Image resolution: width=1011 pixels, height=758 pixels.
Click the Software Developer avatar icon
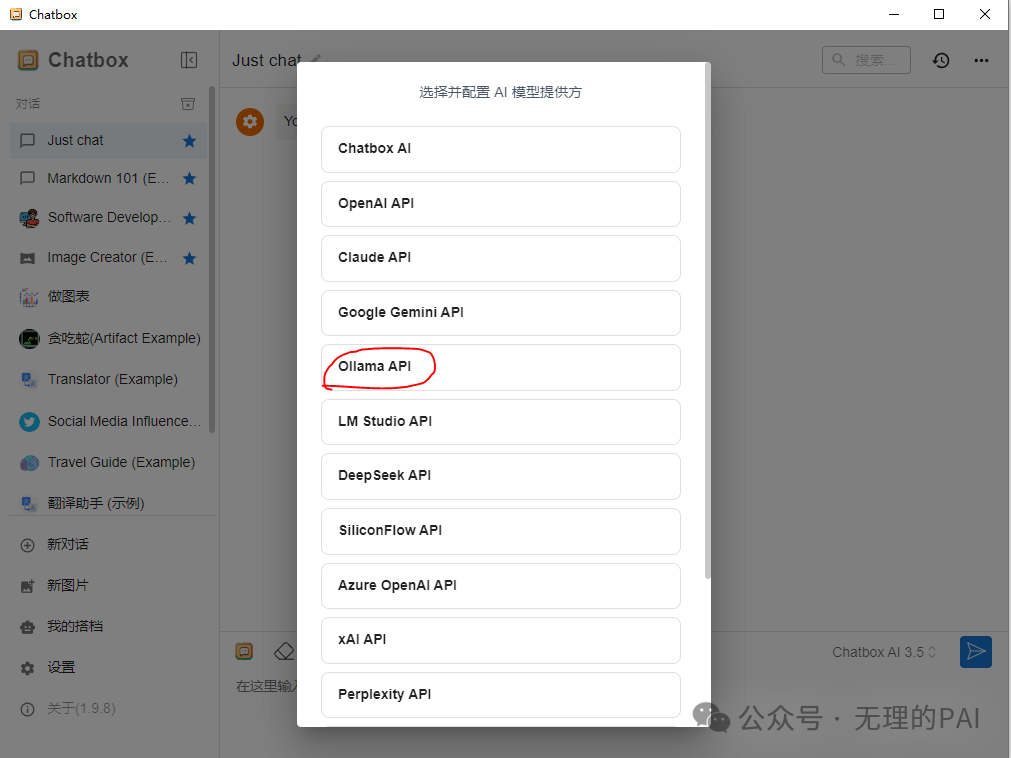click(28, 219)
